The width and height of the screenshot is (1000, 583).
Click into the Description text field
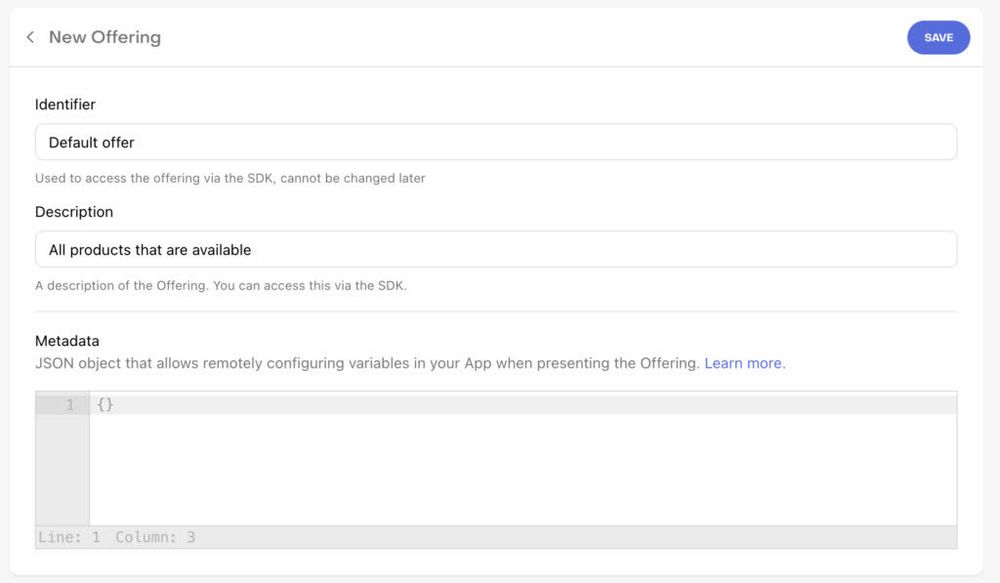pos(495,249)
